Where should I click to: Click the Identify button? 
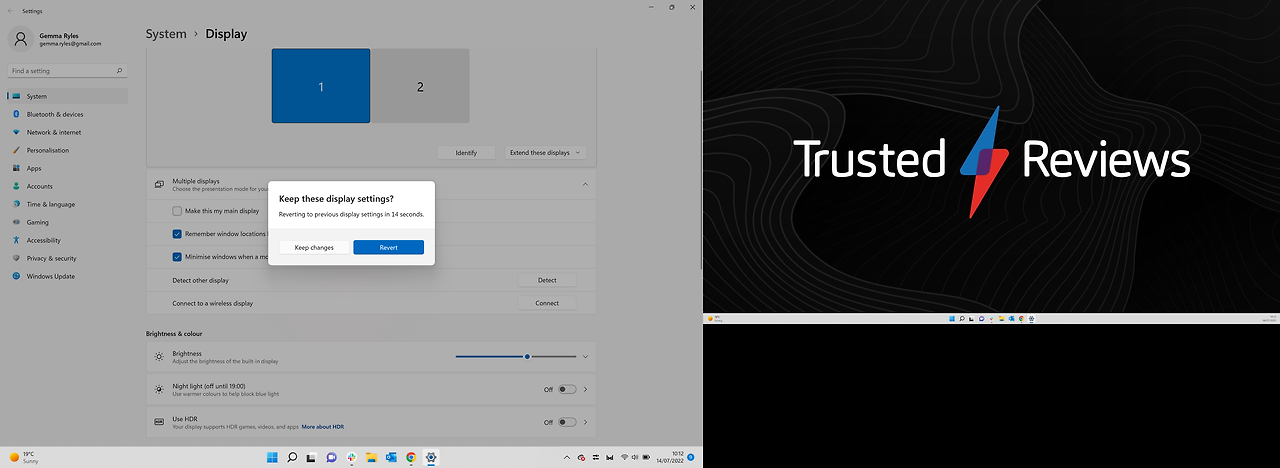pos(466,153)
